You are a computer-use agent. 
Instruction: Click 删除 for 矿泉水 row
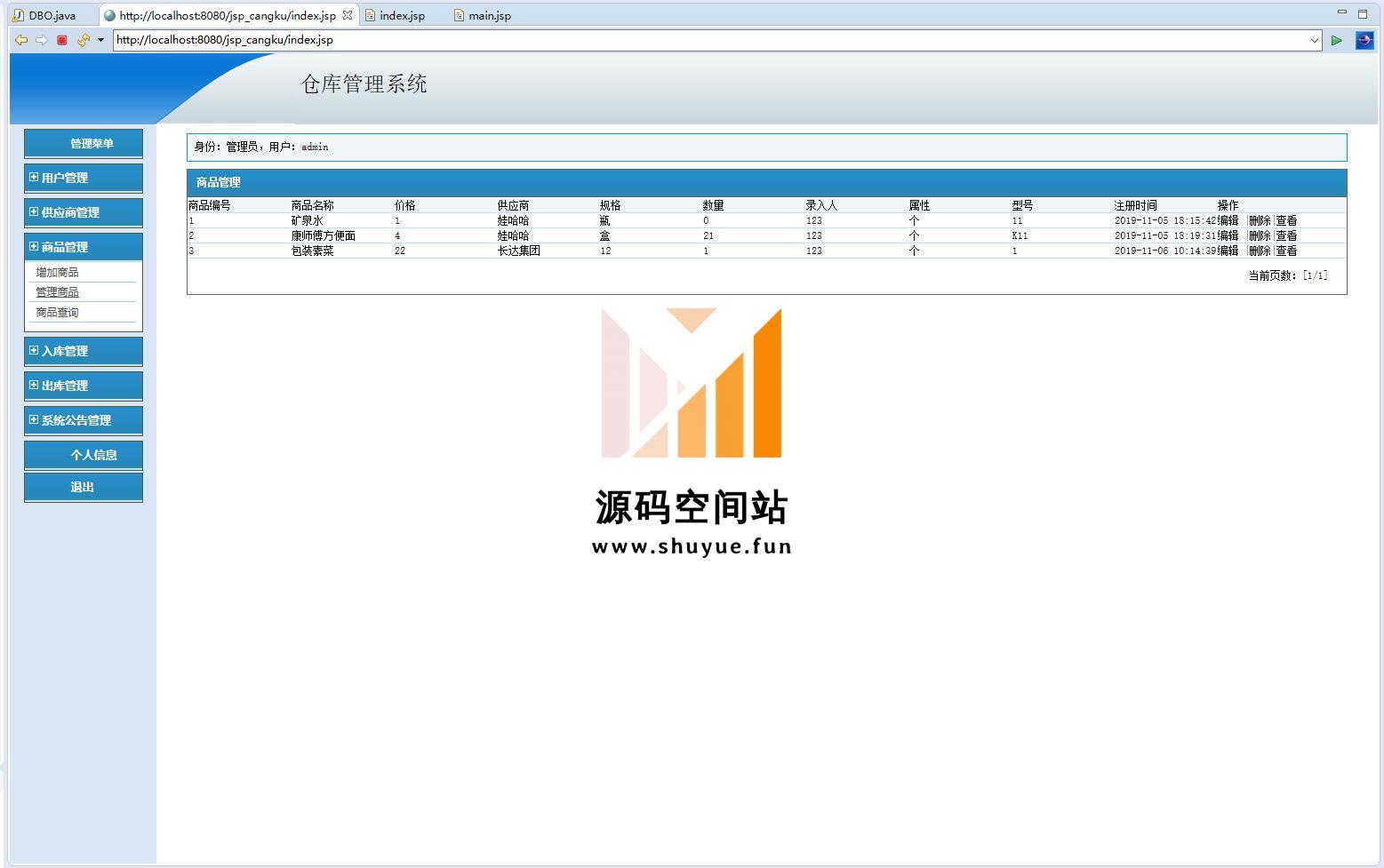pos(1260,220)
